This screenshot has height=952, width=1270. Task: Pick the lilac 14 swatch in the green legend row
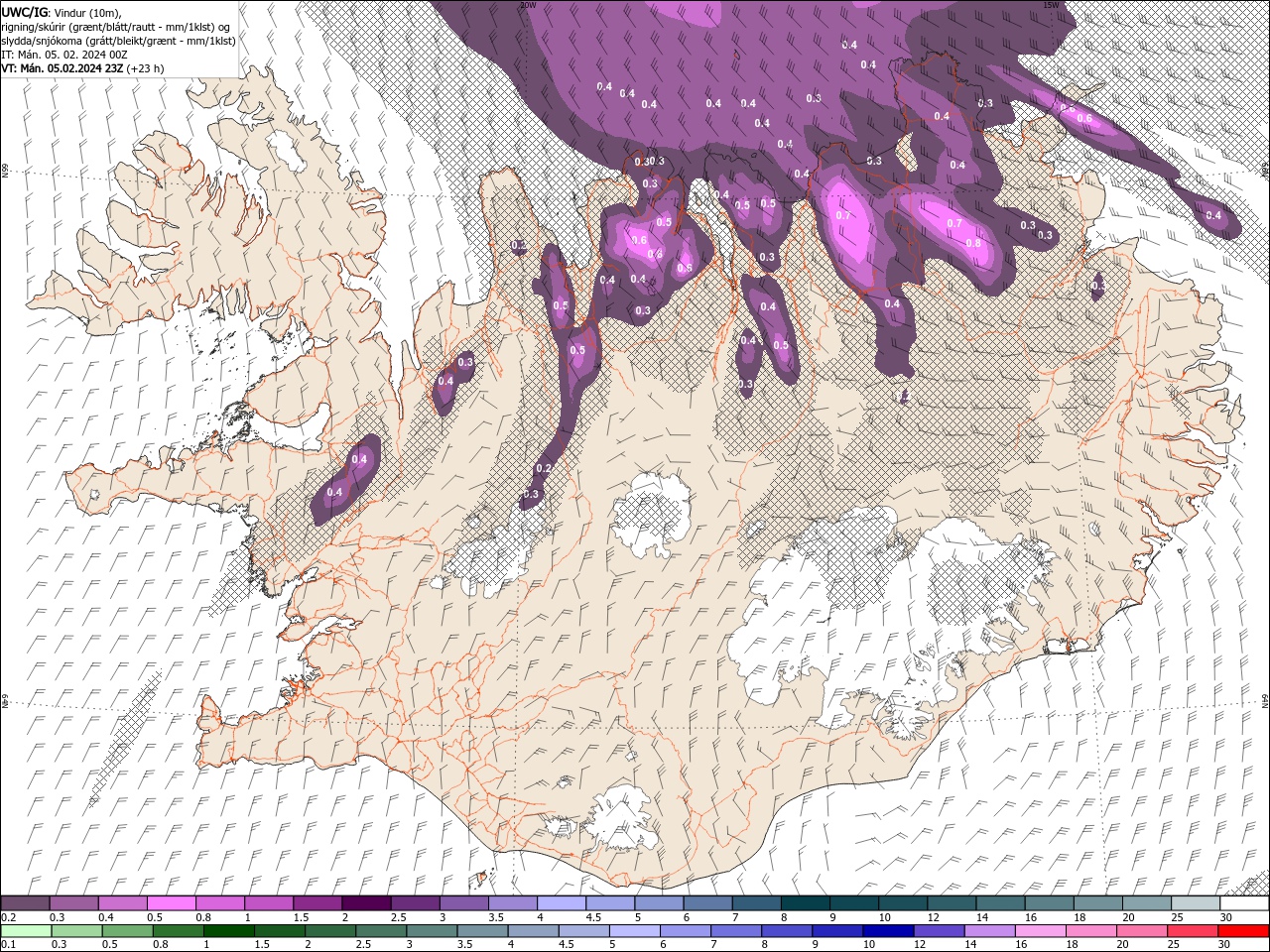[x=990, y=931]
